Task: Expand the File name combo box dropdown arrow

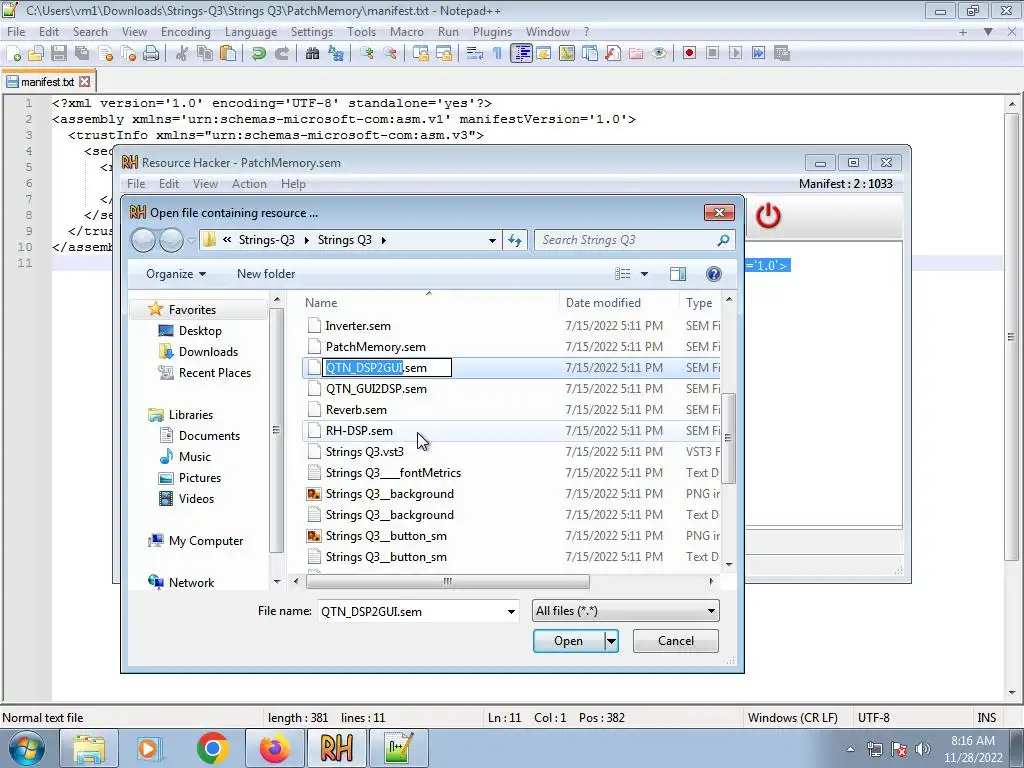Action: point(511,612)
